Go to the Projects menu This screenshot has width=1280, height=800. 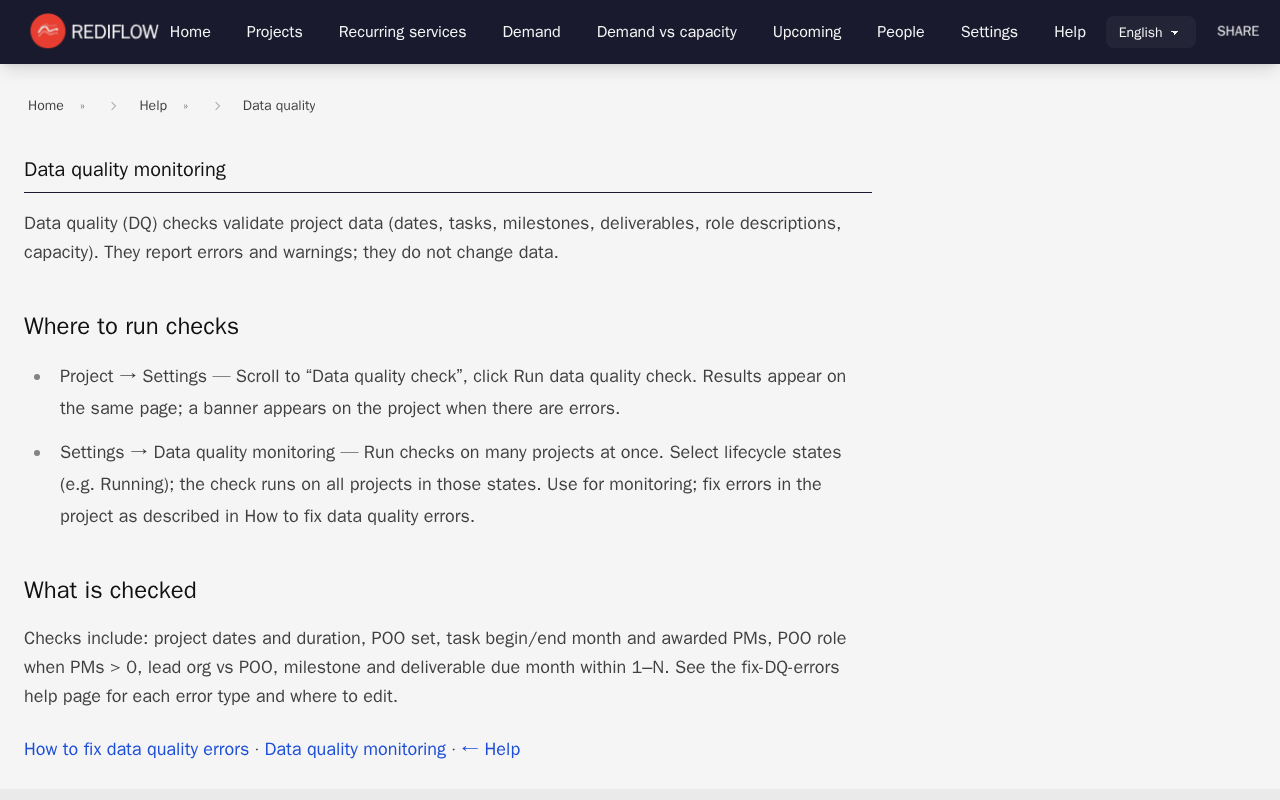[x=274, y=32]
